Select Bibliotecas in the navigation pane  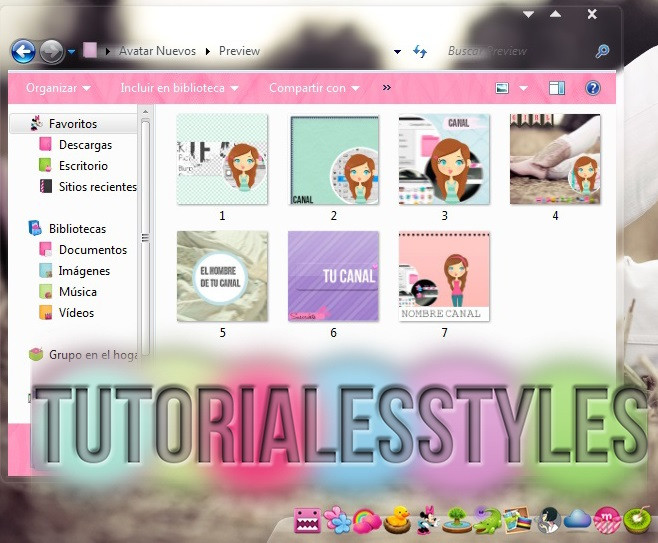point(78,229)
